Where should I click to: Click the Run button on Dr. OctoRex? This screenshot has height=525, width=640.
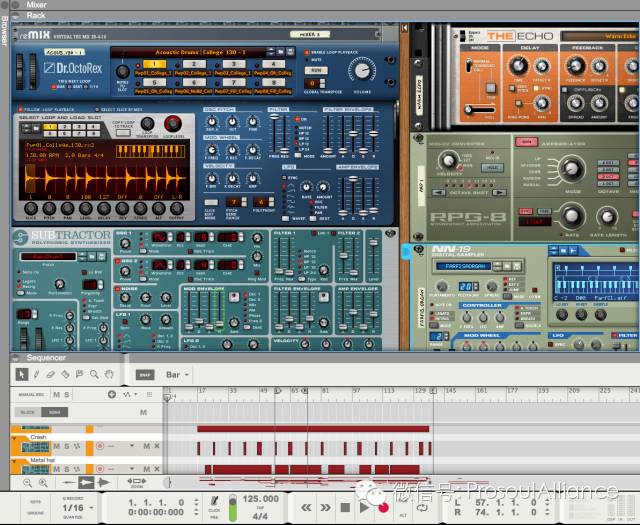point(314,70)
